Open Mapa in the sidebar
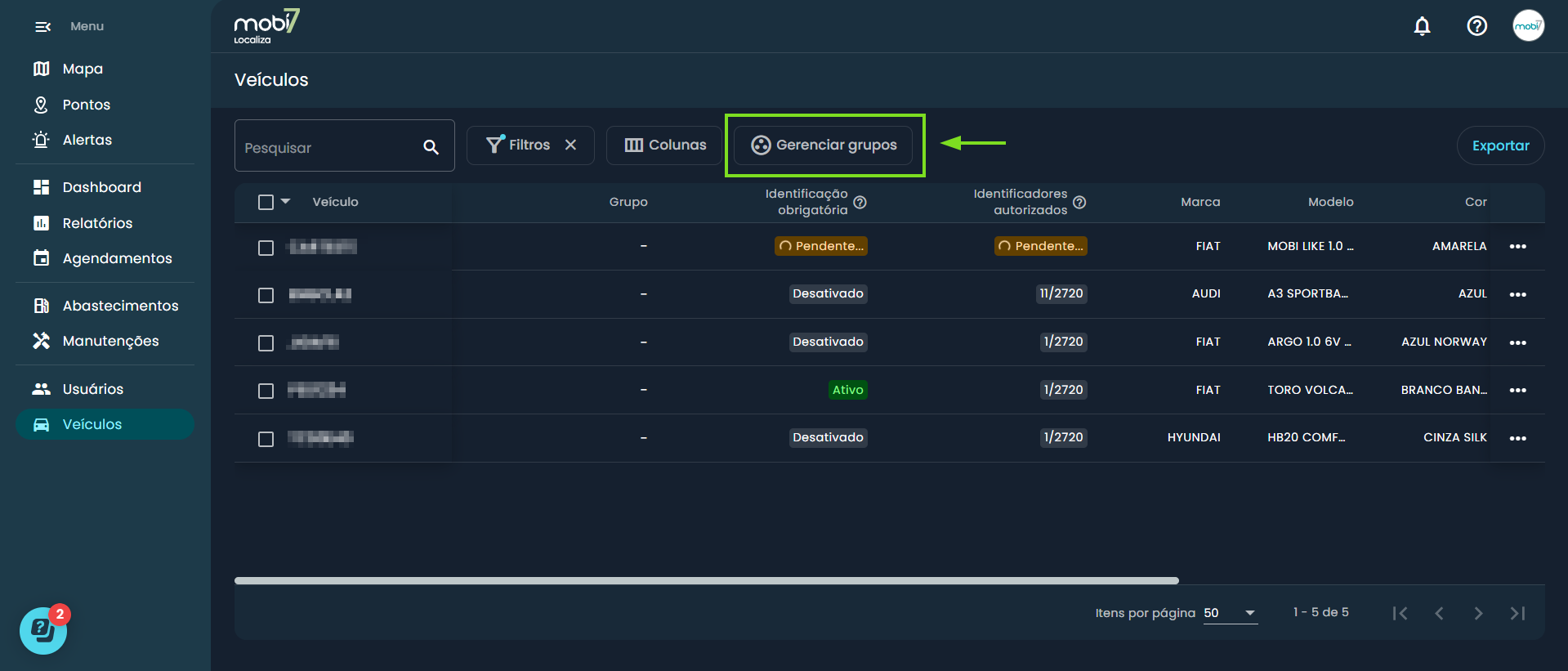The image size is (1568, 671). coord(105,69)
